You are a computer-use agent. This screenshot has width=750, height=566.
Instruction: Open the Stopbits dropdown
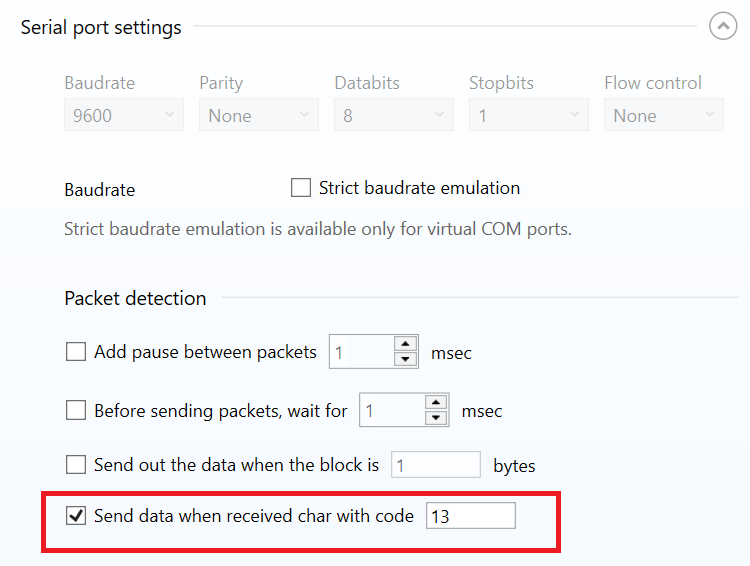click(x=529, y=116)
